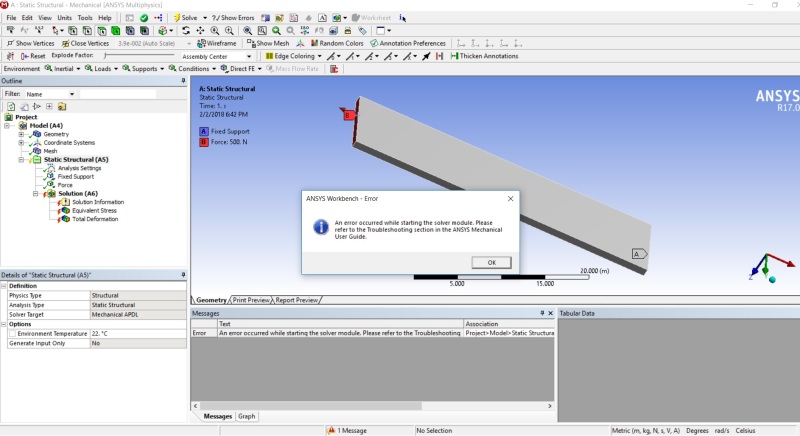Toggle Random Colors

click(337, 43)
